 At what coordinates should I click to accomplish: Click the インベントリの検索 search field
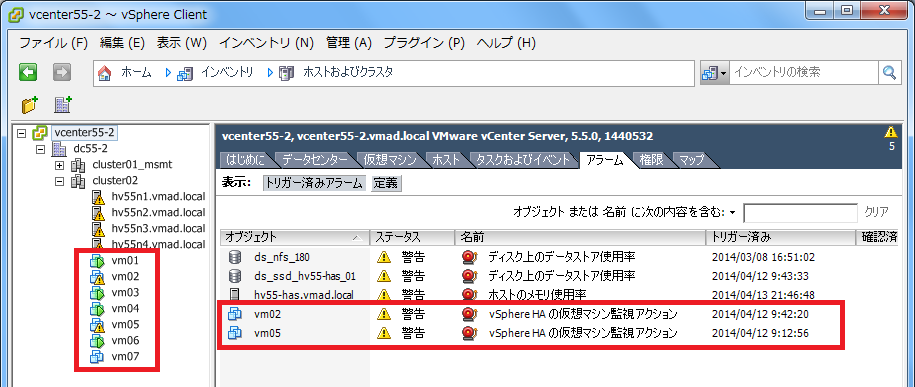pyautogui.click(x=803, y=72)
